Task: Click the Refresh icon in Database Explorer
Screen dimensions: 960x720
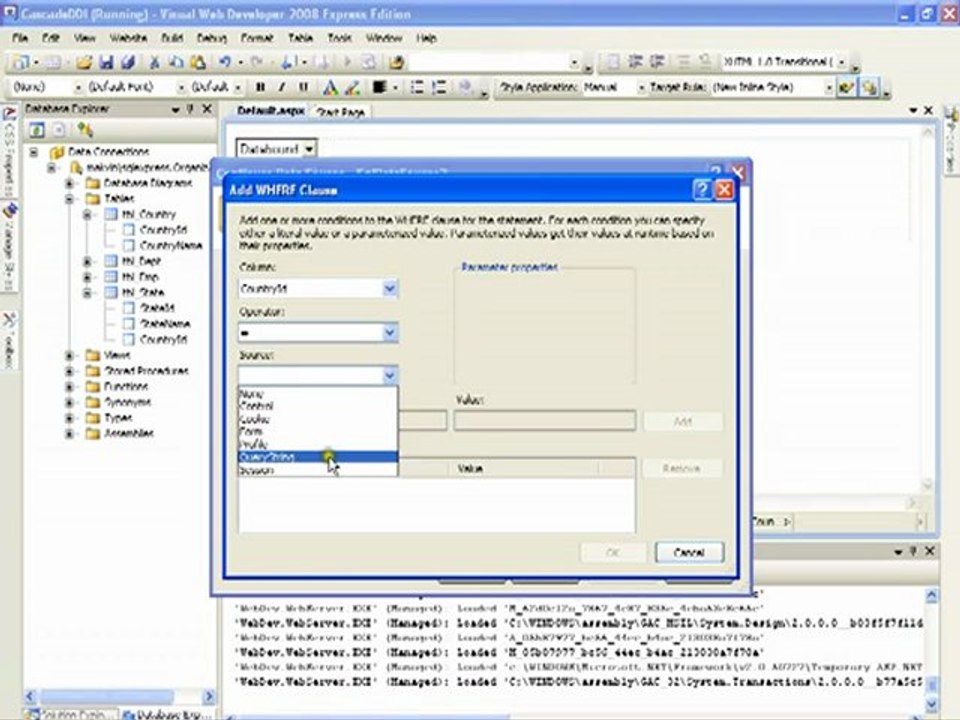Action: [37, 130]
